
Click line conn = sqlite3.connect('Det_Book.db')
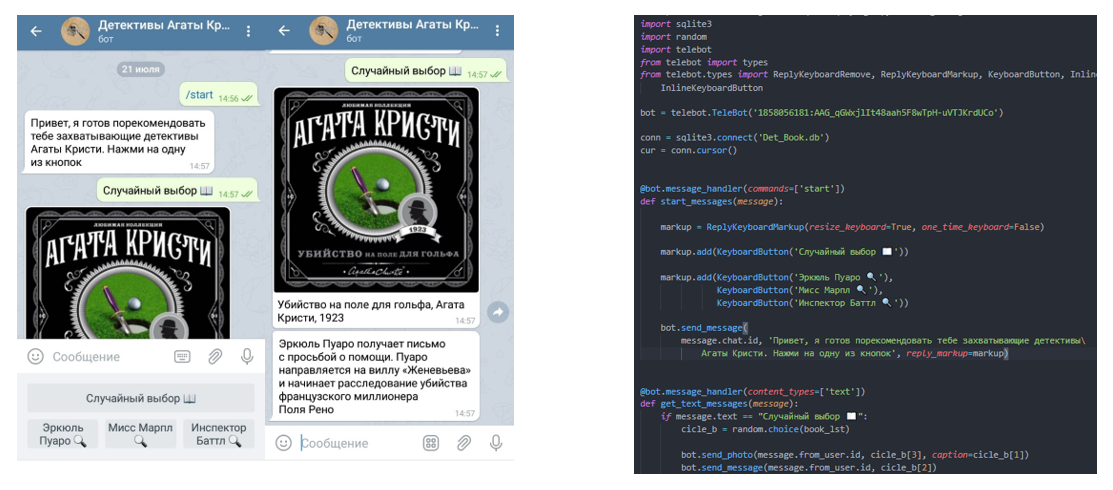coord(735,137)
